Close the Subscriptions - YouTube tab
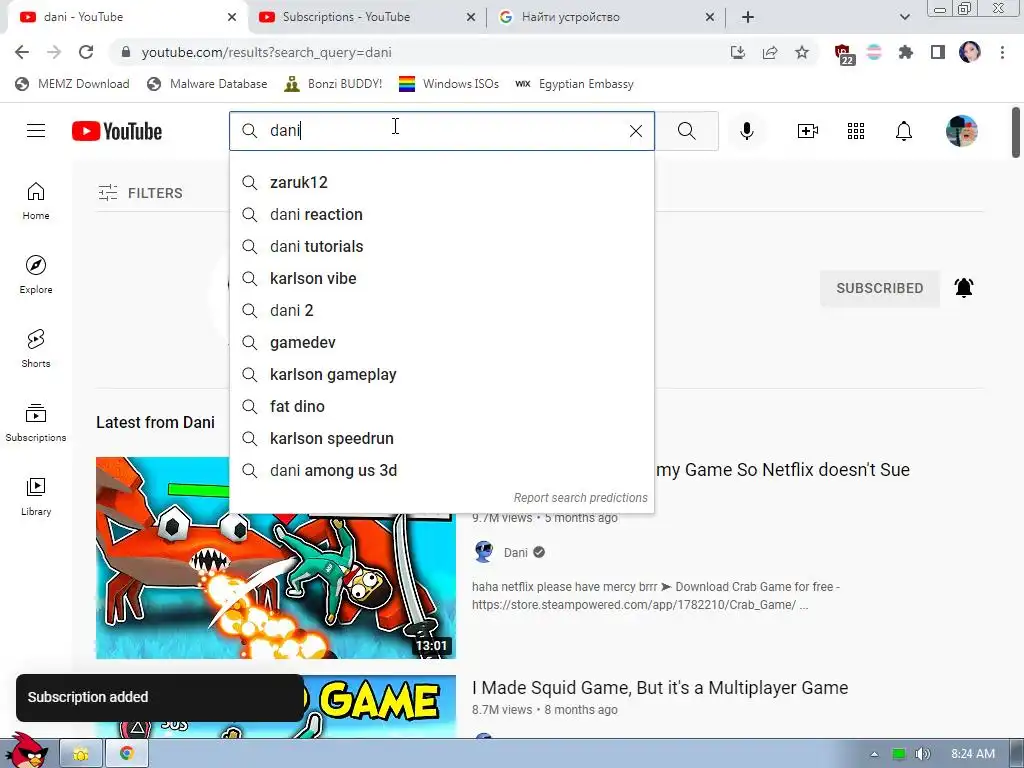The width and height of the screenshot is (1024, 768). 471,18
